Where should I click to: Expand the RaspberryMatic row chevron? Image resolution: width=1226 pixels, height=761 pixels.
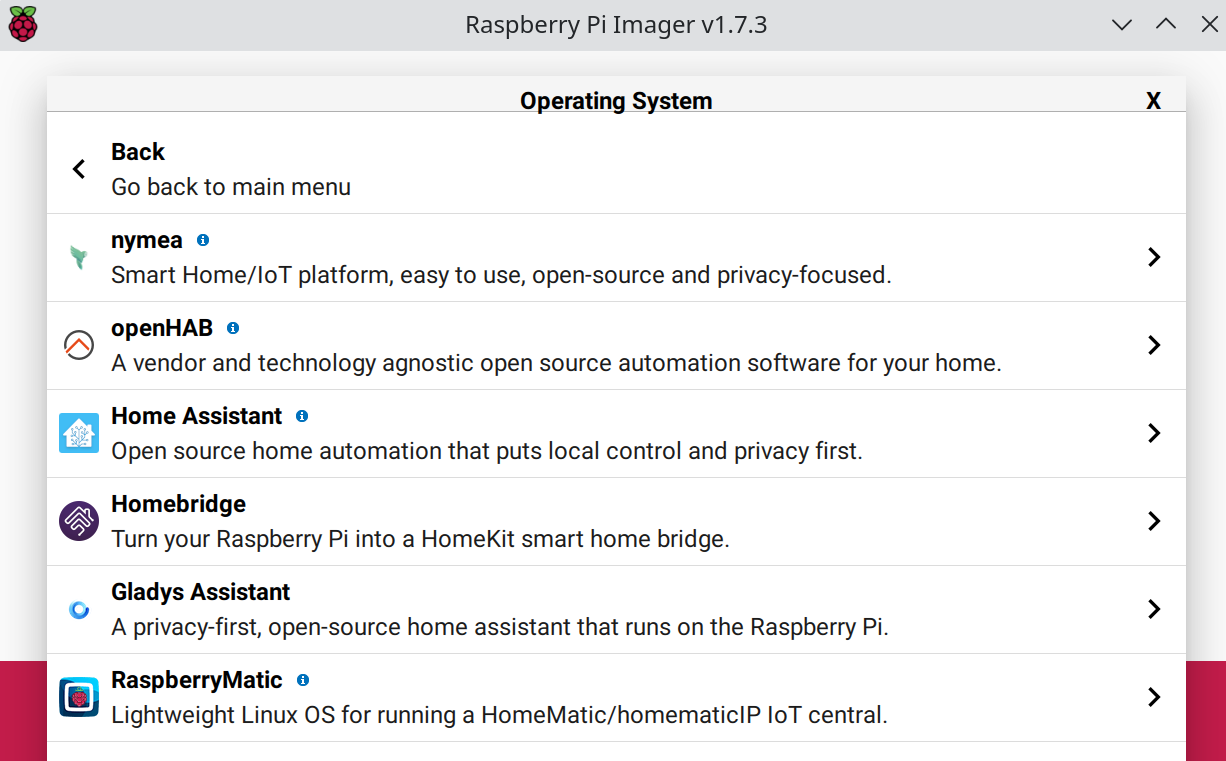point(1154,697)
